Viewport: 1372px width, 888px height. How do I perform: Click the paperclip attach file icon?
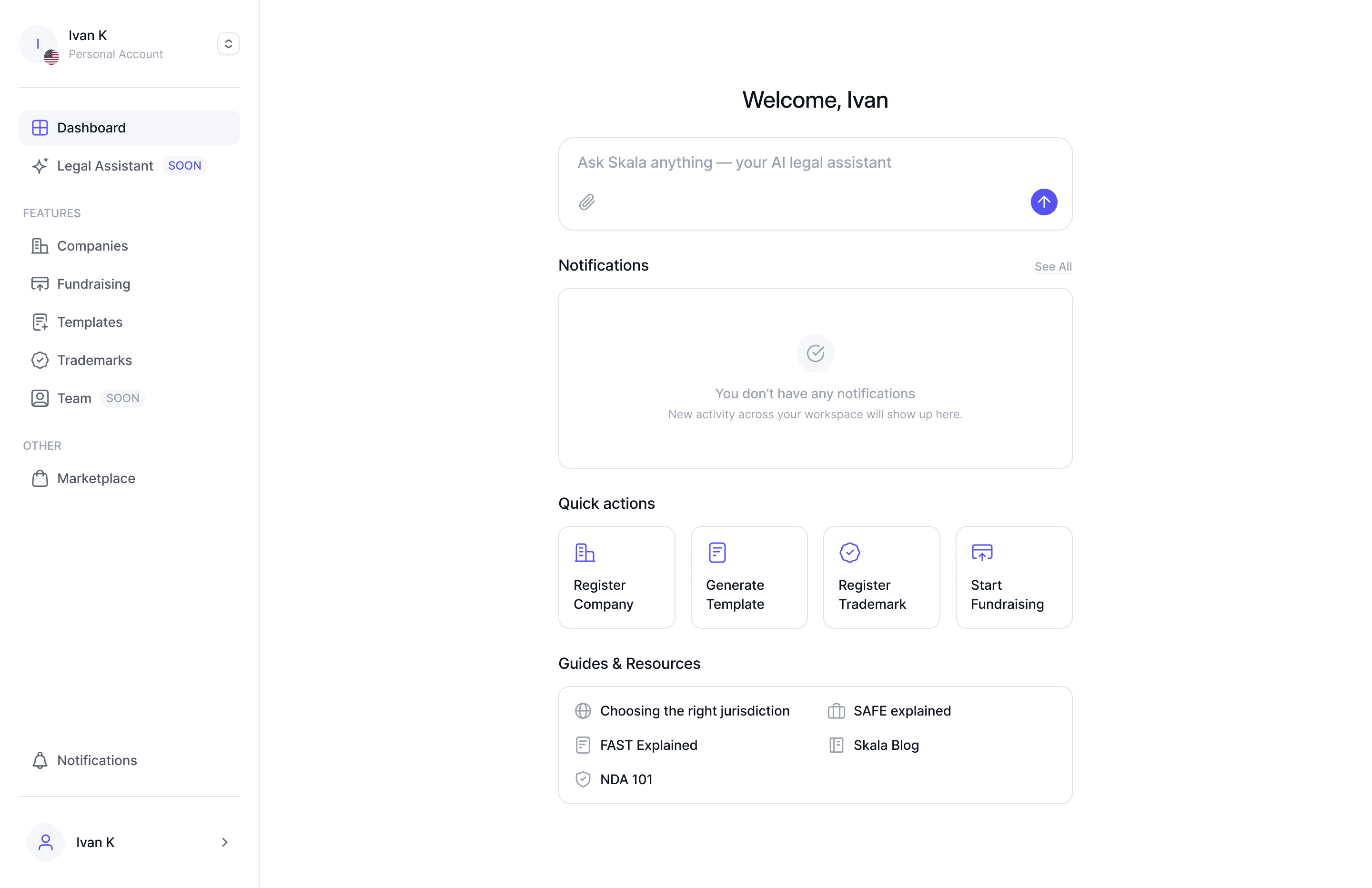pyautogui.click(x=586, y=202)
